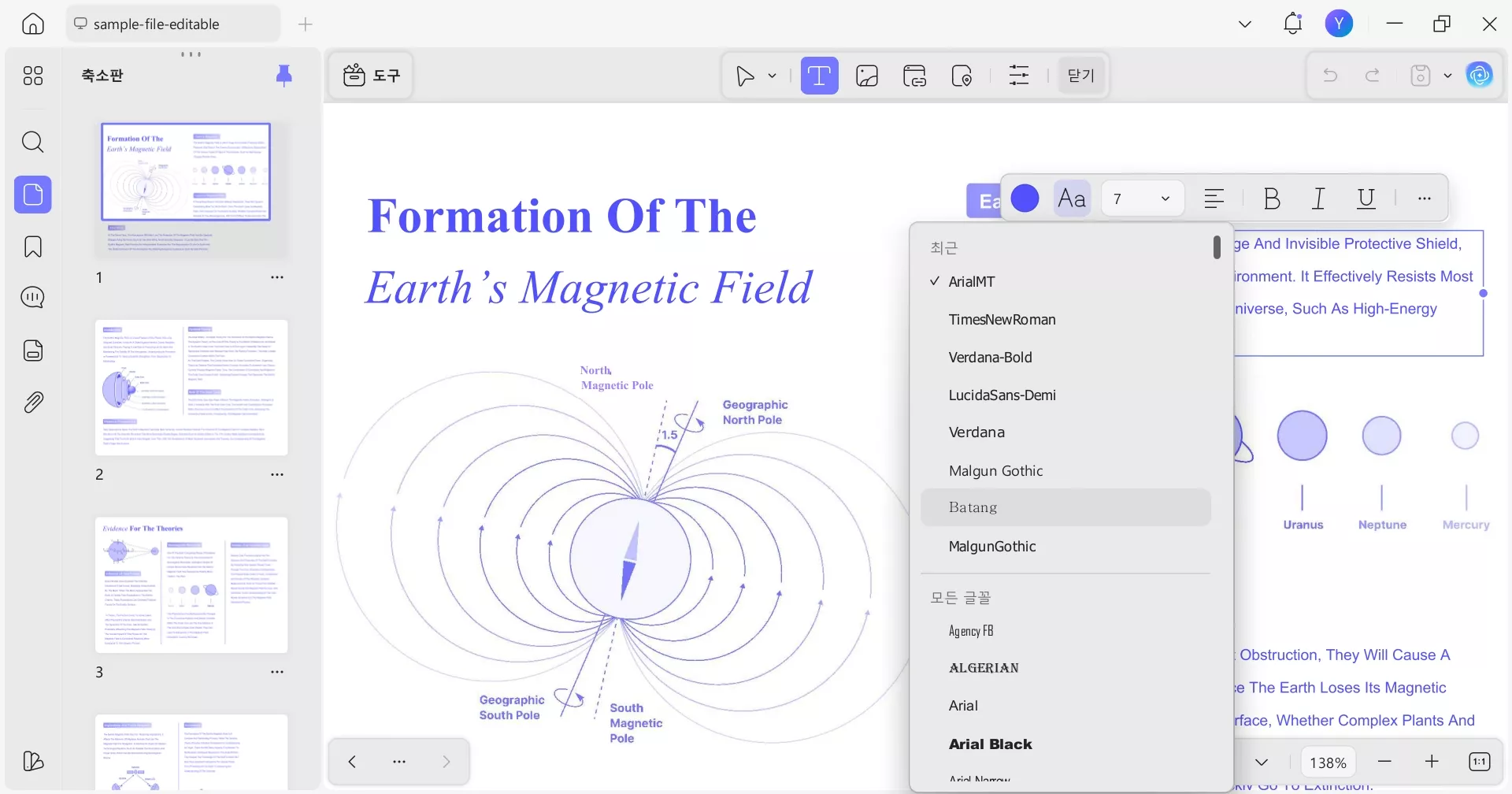Click the notifications bell icon
The height and width of the screenshot is (794, 1512).
[x=1292, y=24]
